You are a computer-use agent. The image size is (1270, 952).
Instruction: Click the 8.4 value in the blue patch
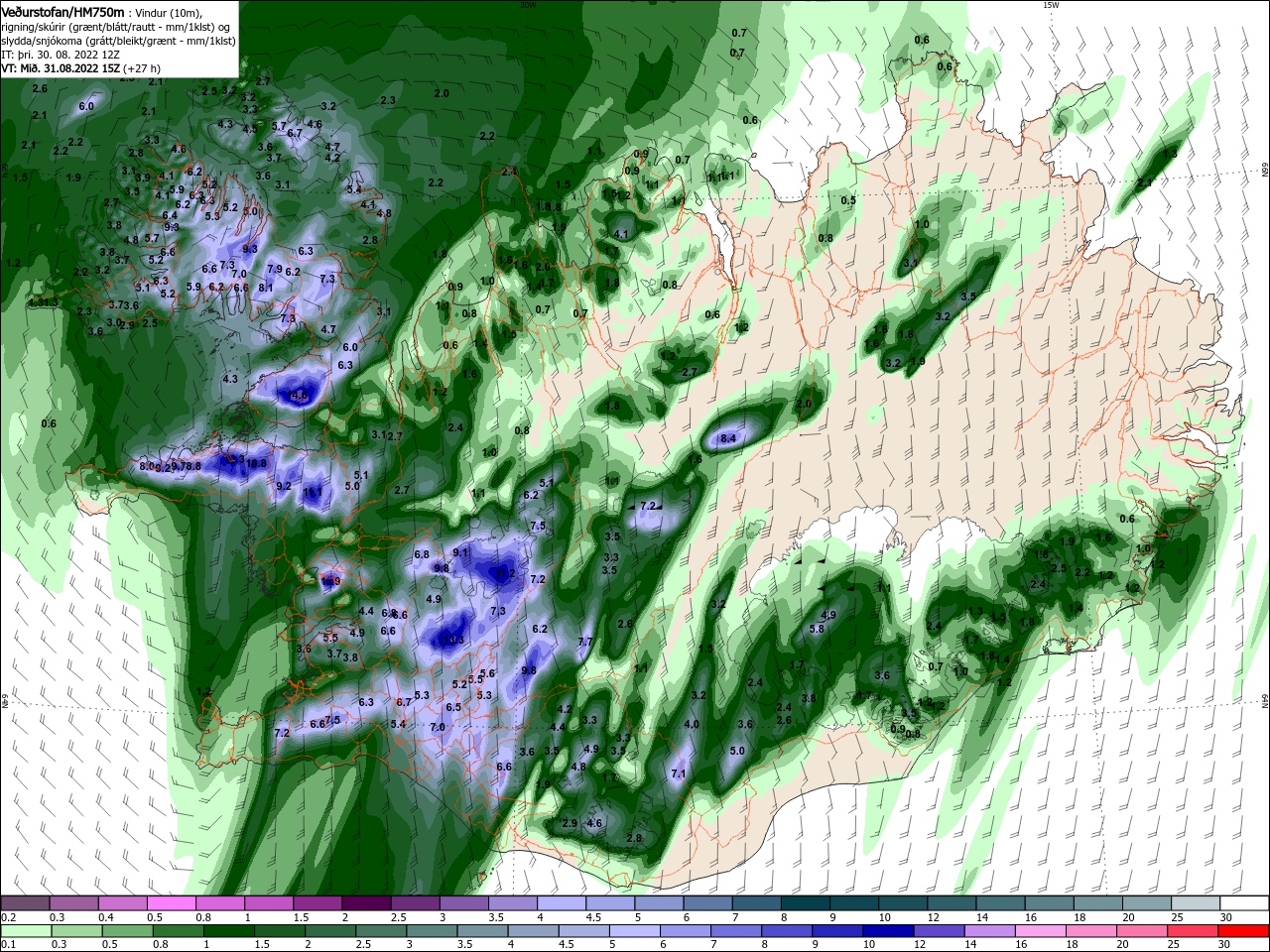pyautogui.click(x=727, y=438)
